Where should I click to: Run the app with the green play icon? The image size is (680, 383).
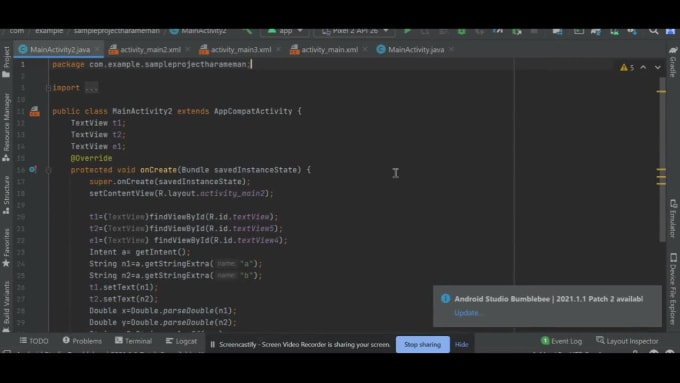(x=407, y=31)
